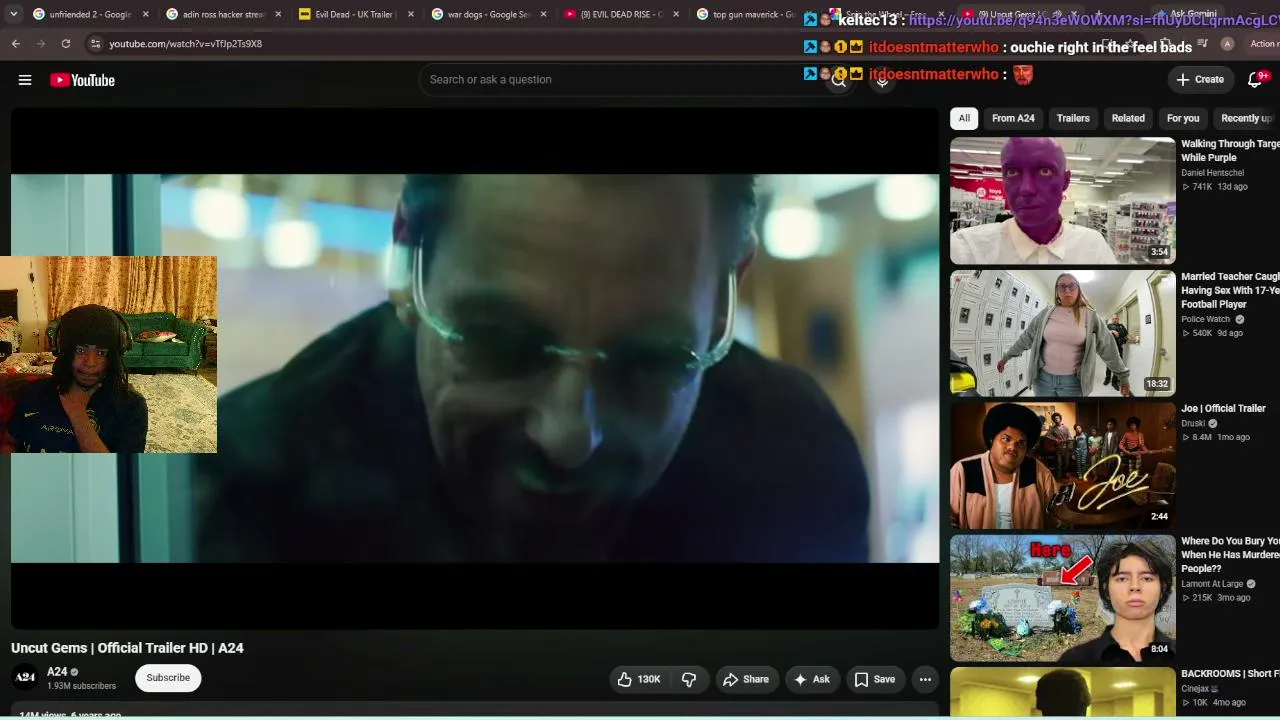Image resolution: width=1280 pixels, height=720 pixels.
Task: Subscribe to the A24 channel
Action: point(168,678)
